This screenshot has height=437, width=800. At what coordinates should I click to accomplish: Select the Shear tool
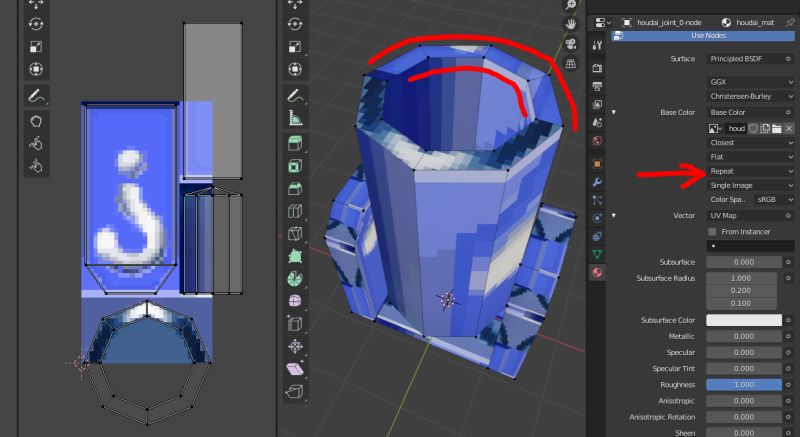295,369
